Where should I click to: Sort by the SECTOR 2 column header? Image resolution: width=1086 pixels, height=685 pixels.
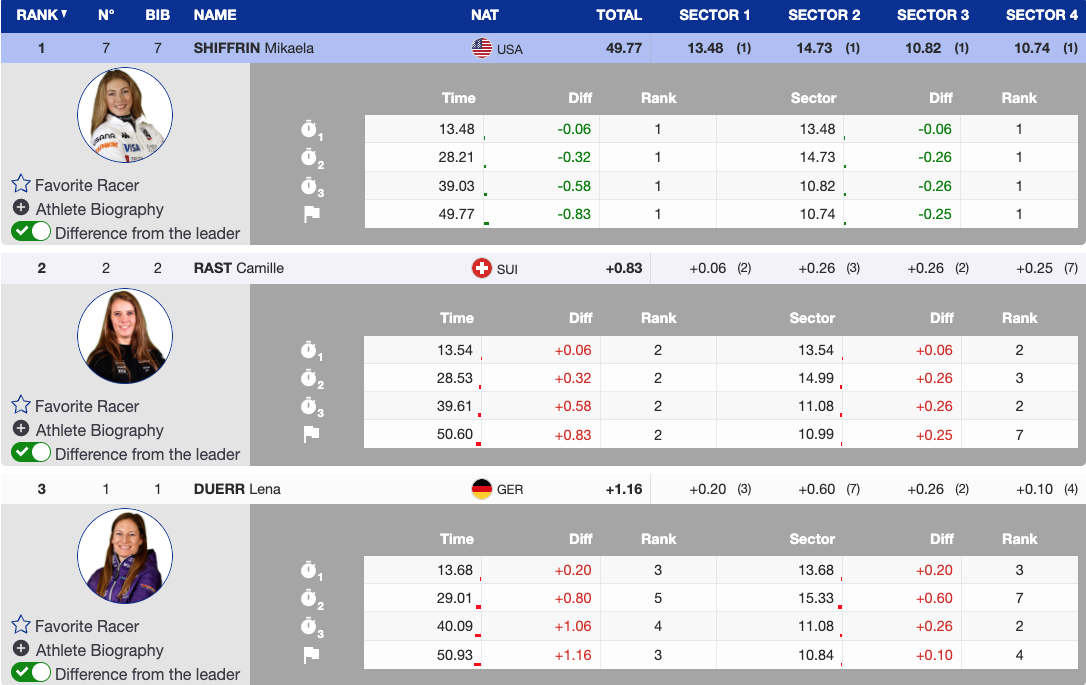coord(824,15)
